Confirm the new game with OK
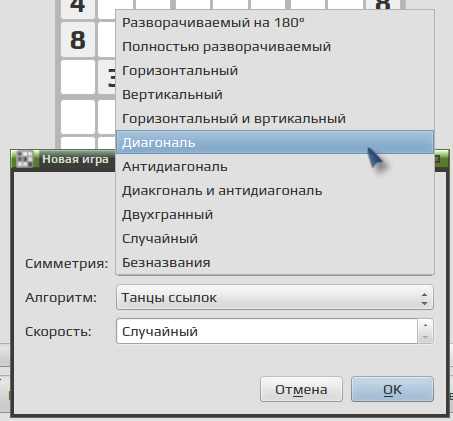 (x=392, y=389)
